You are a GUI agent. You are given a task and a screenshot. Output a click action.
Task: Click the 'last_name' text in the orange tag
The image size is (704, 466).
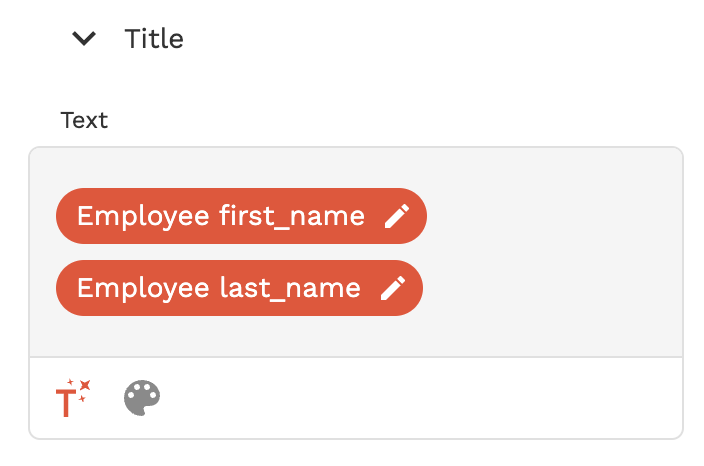pos(290,289)
